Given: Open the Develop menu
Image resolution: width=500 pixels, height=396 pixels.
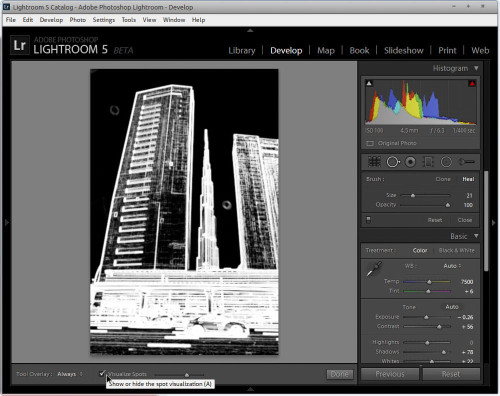Looking at the screenshot, I should [x=51, y=20].
